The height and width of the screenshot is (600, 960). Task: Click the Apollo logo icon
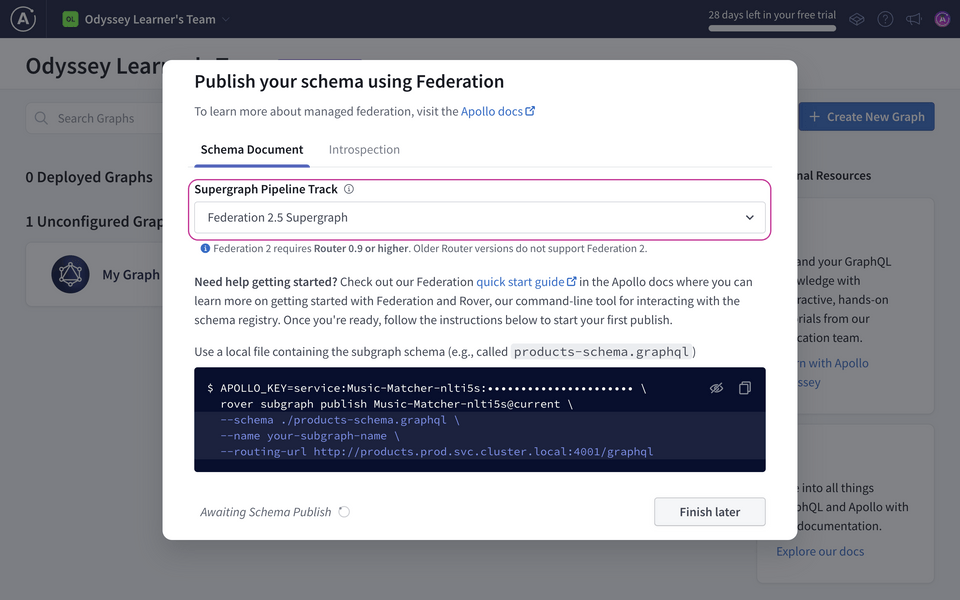click(23, 19)
